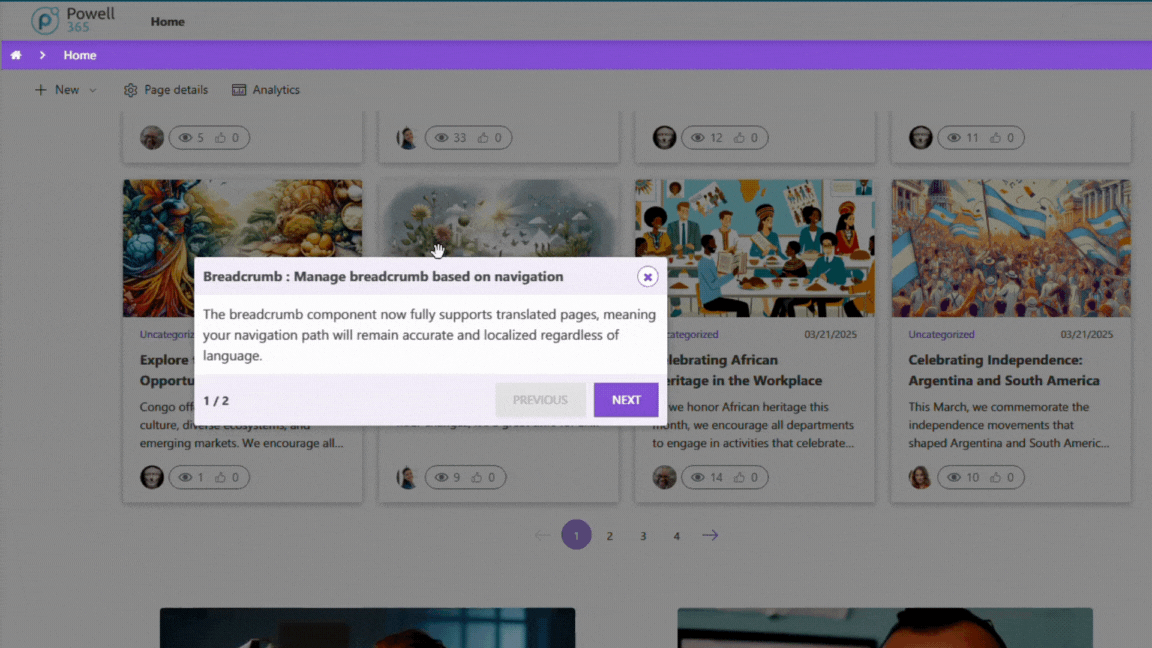This screenshot has height=648, width=1152.
Task: Click the bottom right video thumbnail
Action: [x=885, y=627]
